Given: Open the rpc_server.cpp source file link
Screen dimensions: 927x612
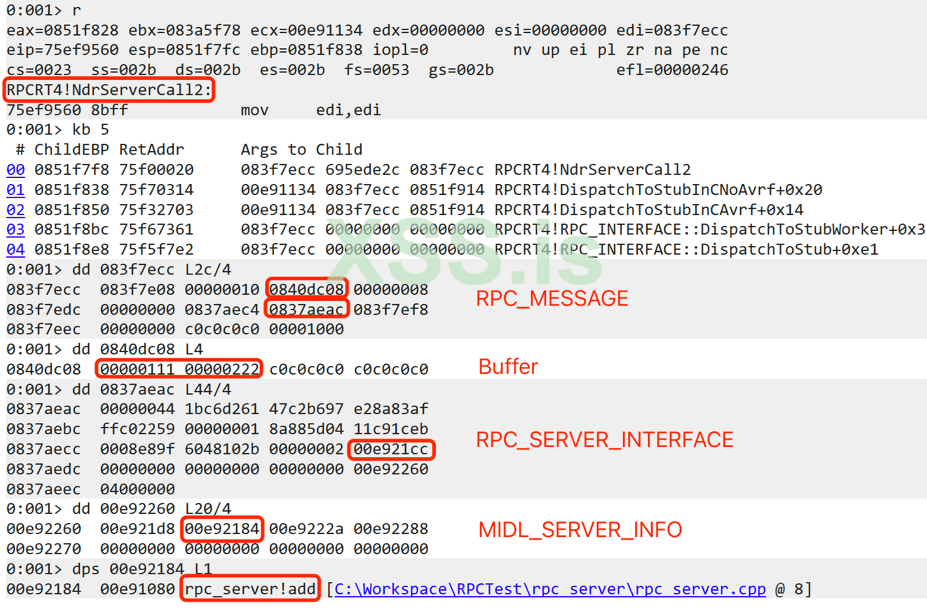Looking at the screenshot, I should click(550, 590).
